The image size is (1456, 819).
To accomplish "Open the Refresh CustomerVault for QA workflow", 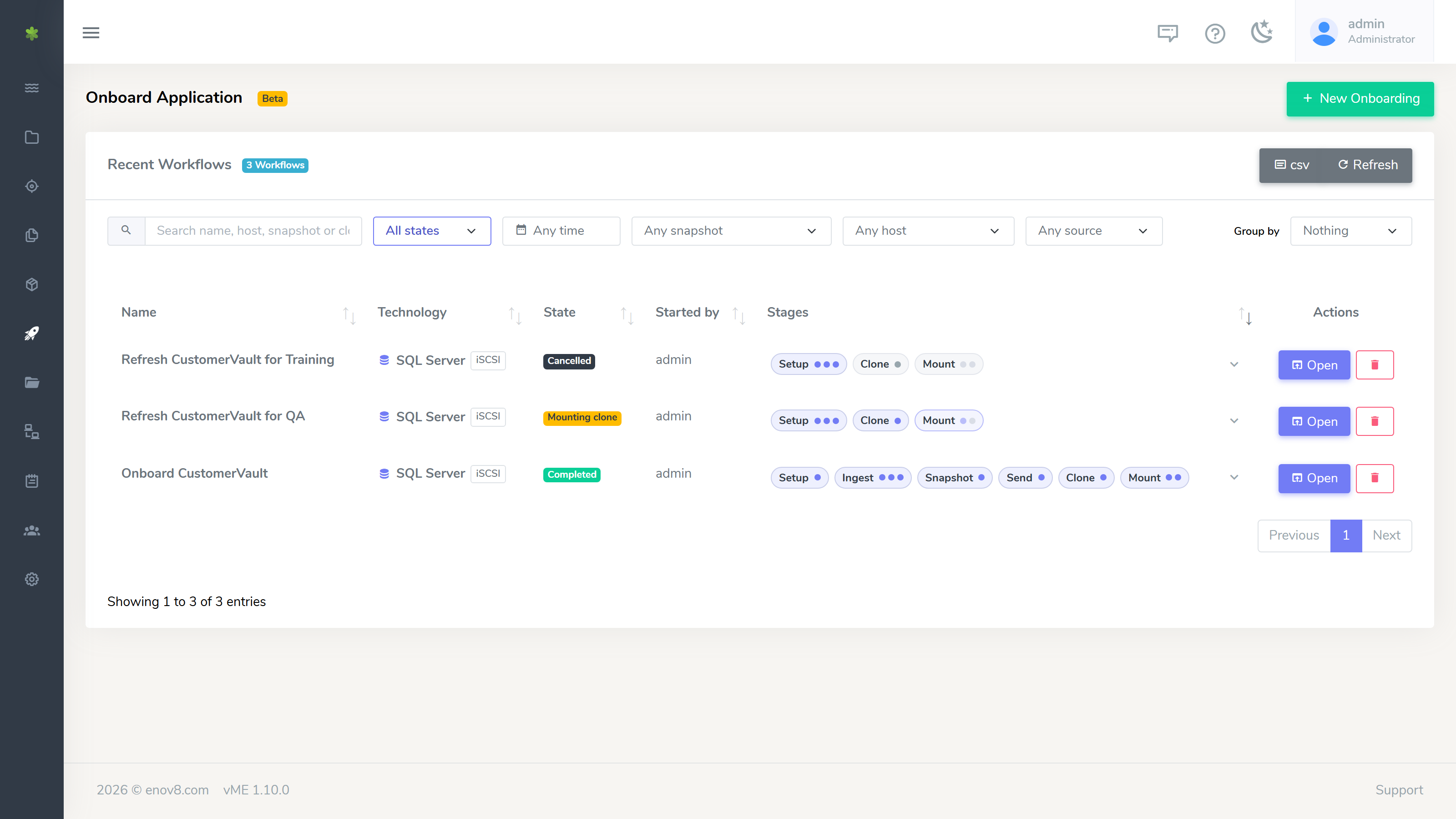I will [1314, 421].
